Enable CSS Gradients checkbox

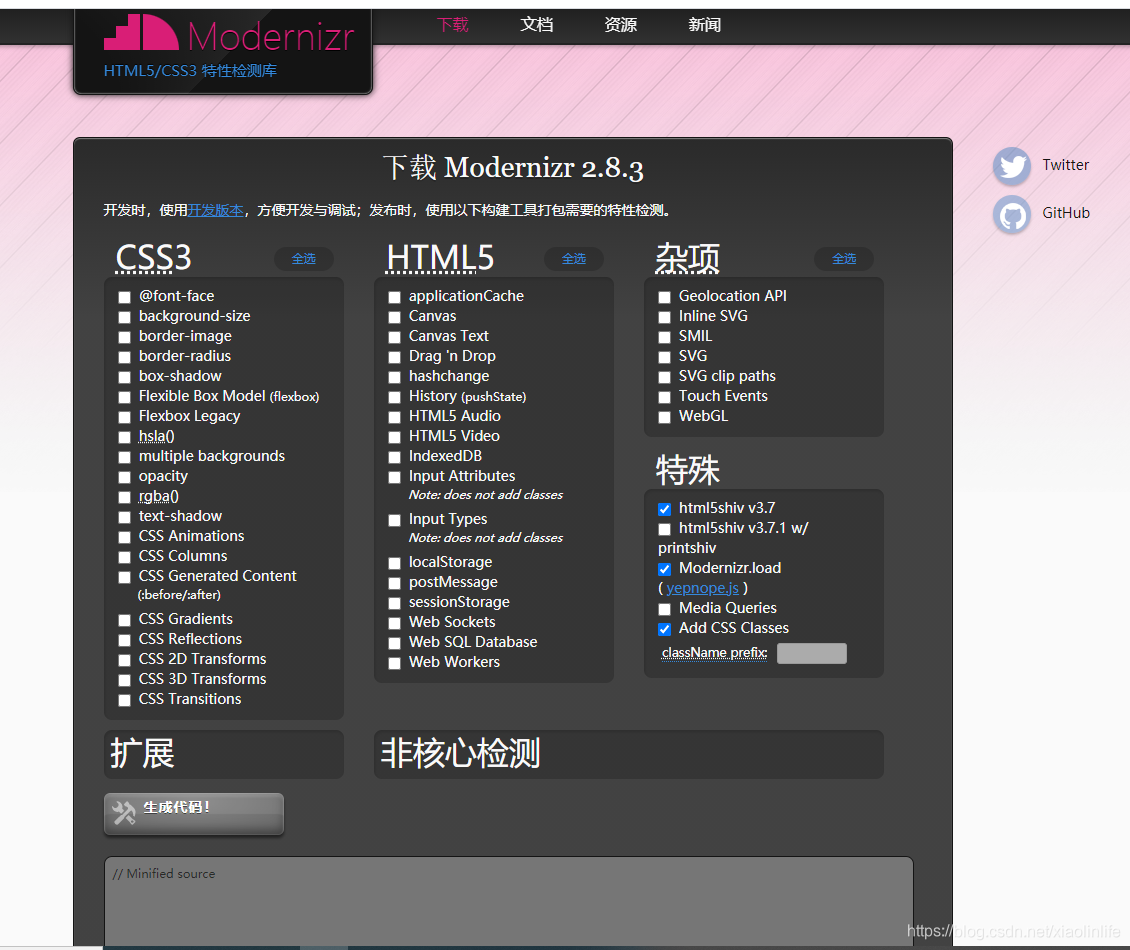click(x=125, y=620)
